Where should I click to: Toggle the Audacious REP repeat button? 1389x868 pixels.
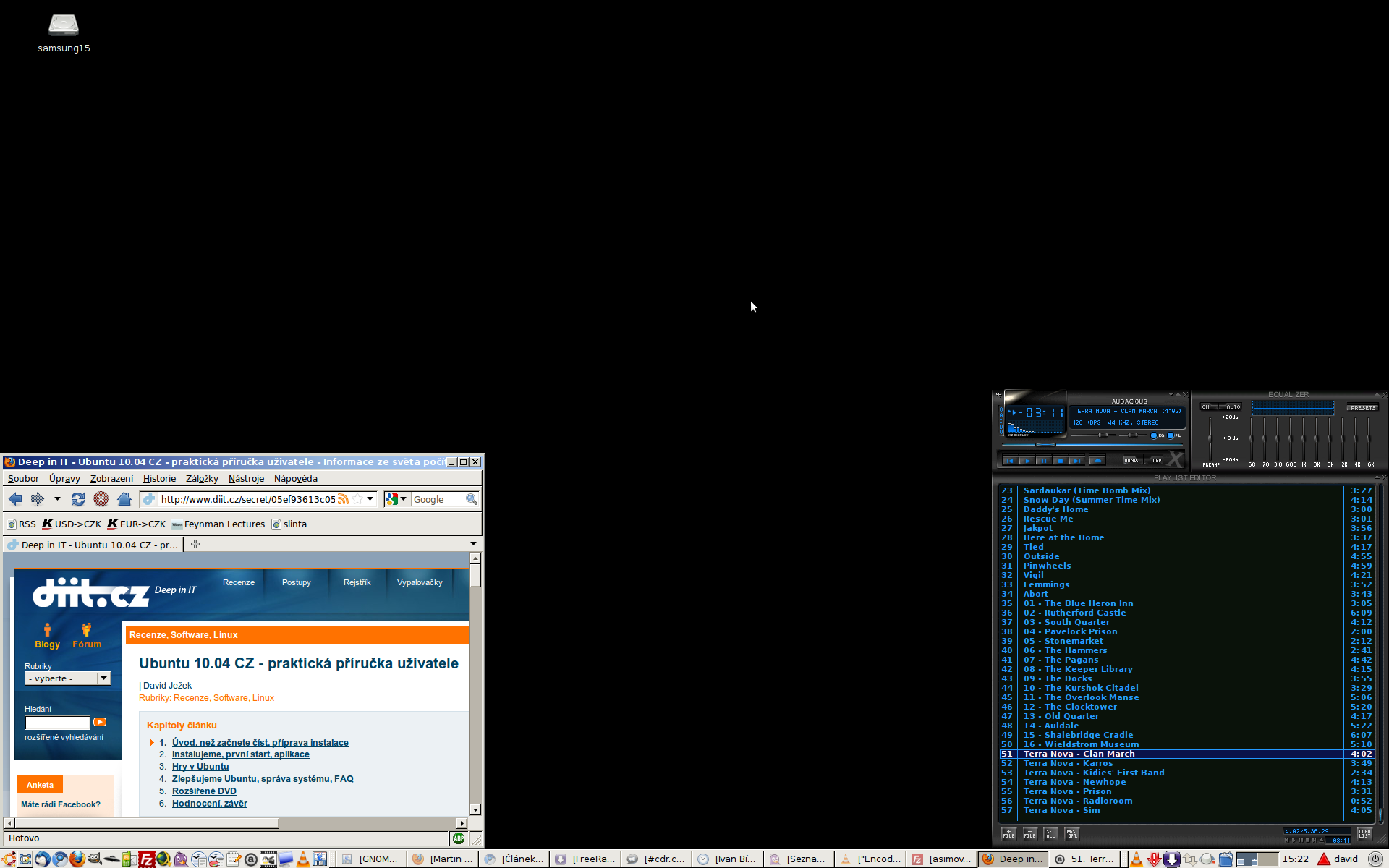(1155, 460)
